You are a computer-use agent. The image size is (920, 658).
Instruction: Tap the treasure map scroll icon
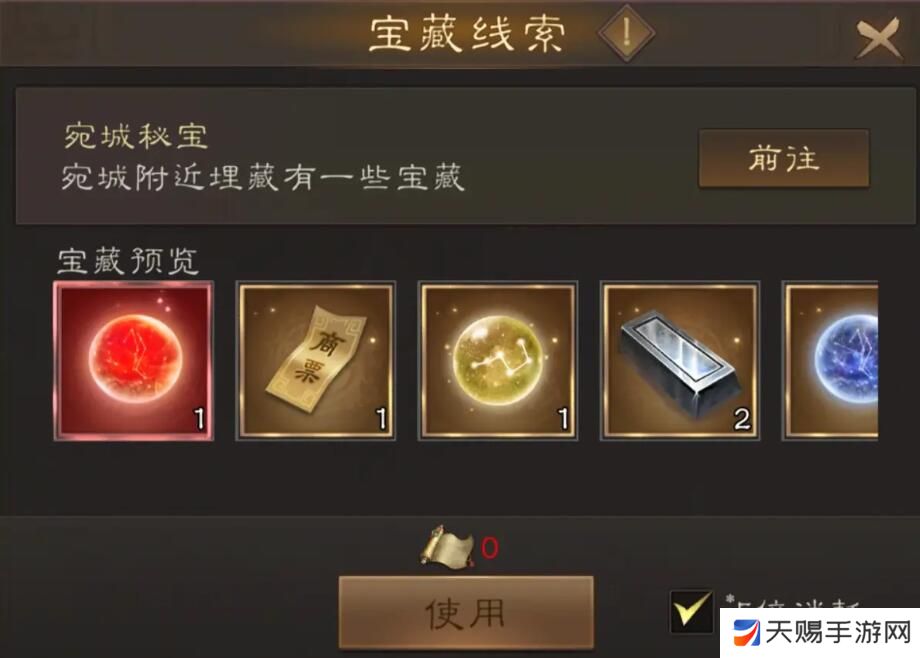pyautogui.click(x=447, y=547)
